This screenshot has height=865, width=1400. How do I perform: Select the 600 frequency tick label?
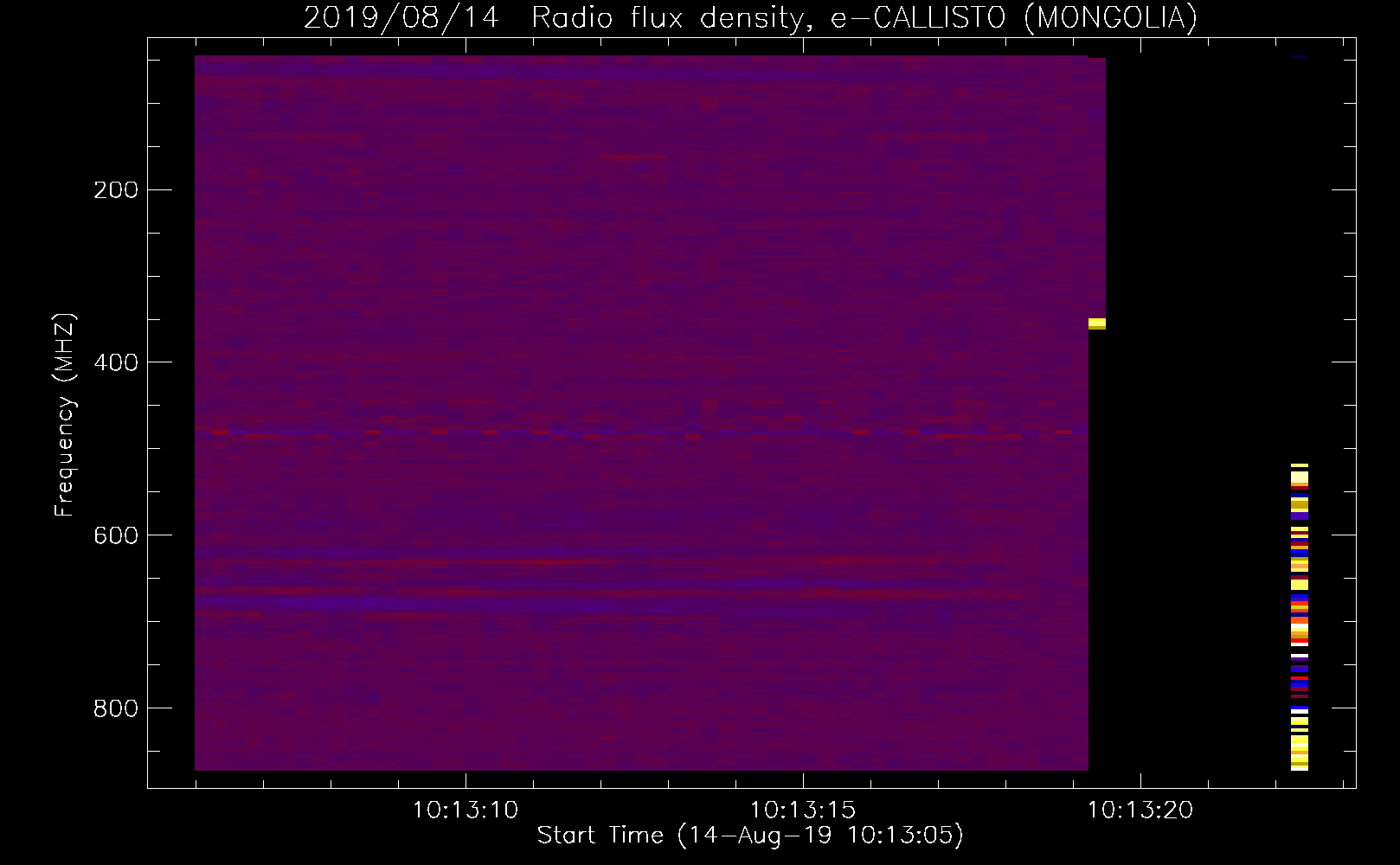[x=115, y=535]
